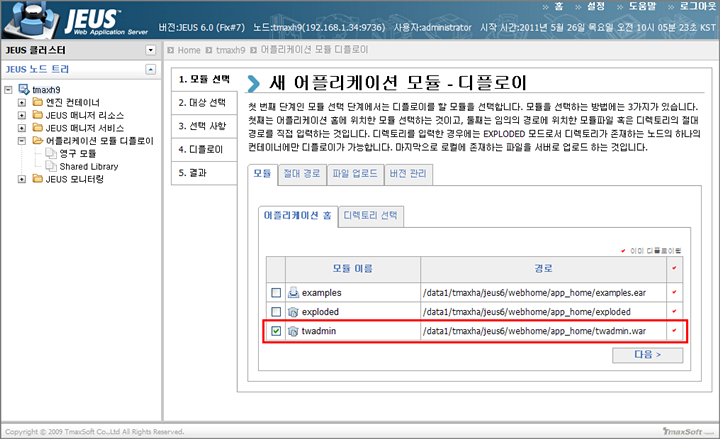Click the open folder icon of 어플리케이션 모듈 디플로이

coord(38,141)
